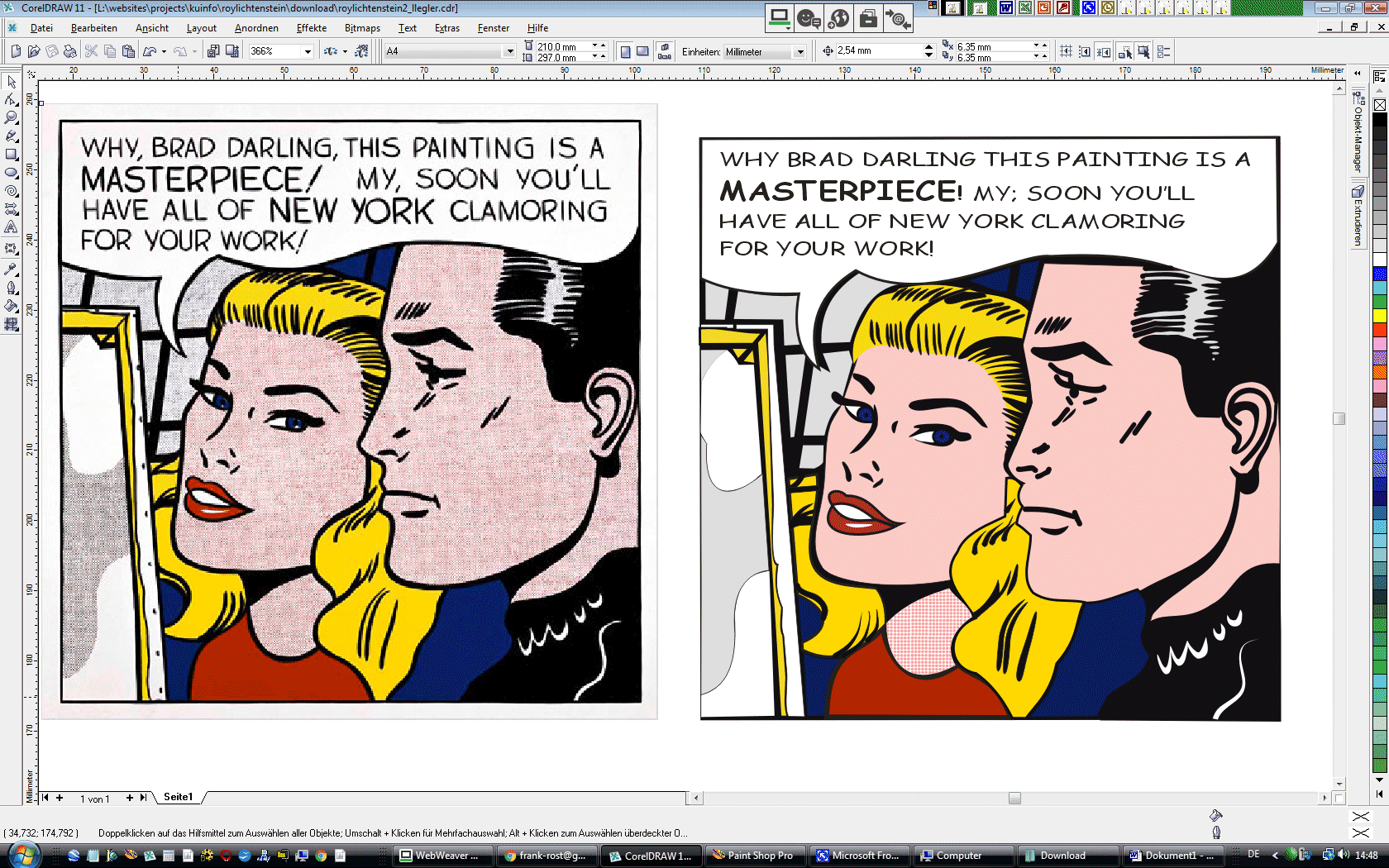Select the Eyedropper tool
The height and width of the screenshot is (868, 1389).
click(12, 269)
